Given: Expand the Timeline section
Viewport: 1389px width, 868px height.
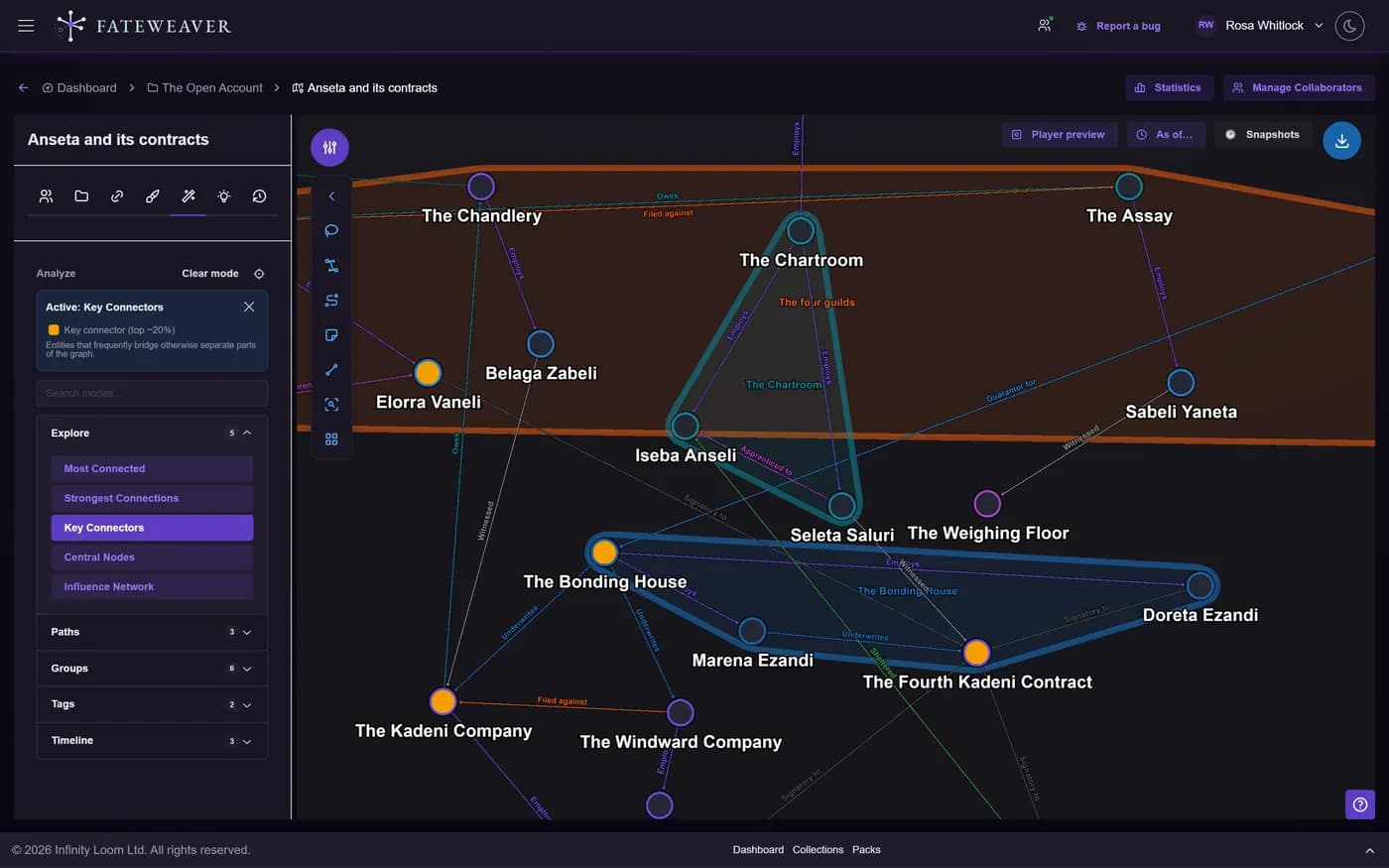Looking at the screenshot, I should click(152, 741).
